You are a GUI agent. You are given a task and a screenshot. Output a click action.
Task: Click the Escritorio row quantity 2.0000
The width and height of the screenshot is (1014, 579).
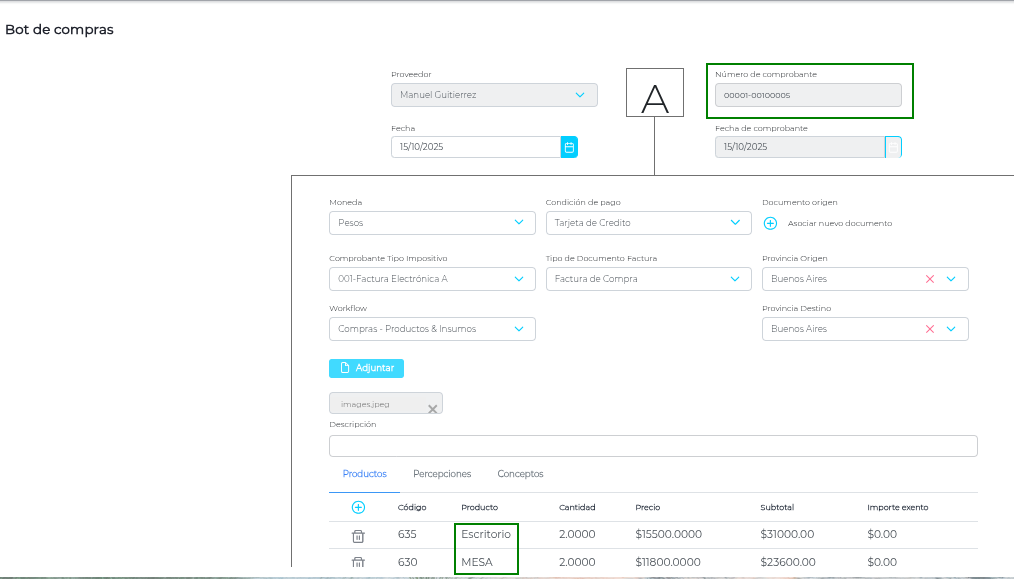click(577, 534)
